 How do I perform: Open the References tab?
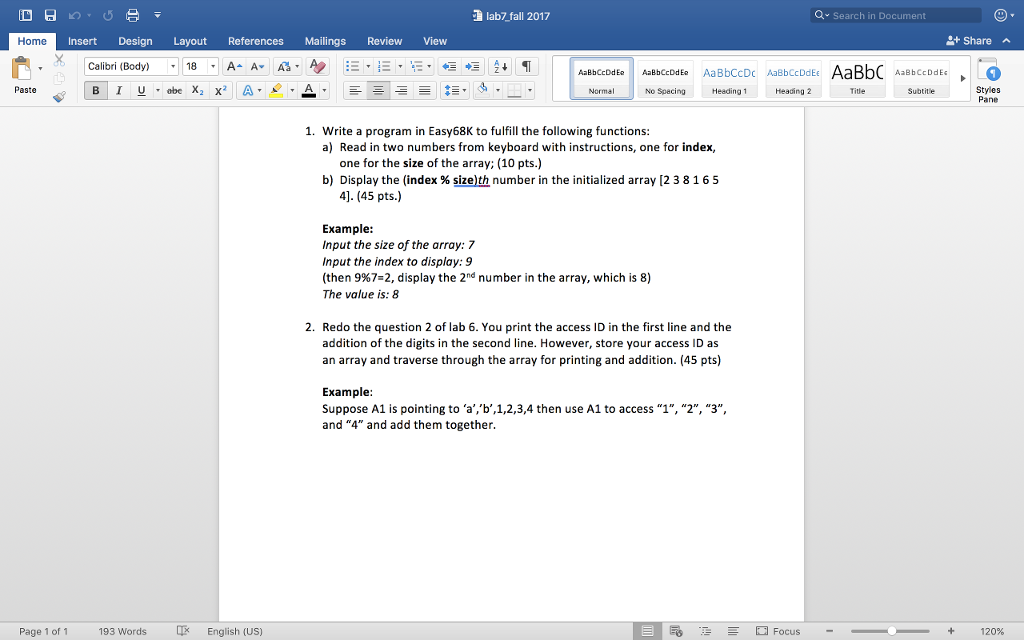[256, 41]
